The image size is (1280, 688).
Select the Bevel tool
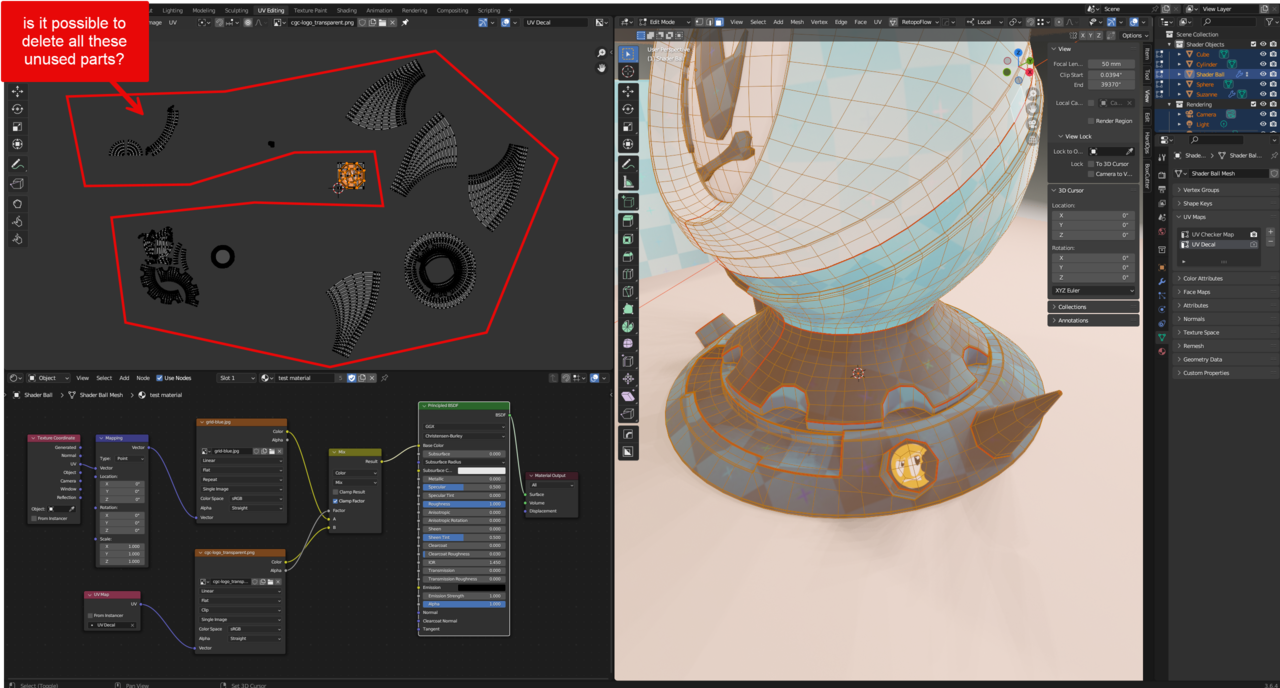(628, 257)
